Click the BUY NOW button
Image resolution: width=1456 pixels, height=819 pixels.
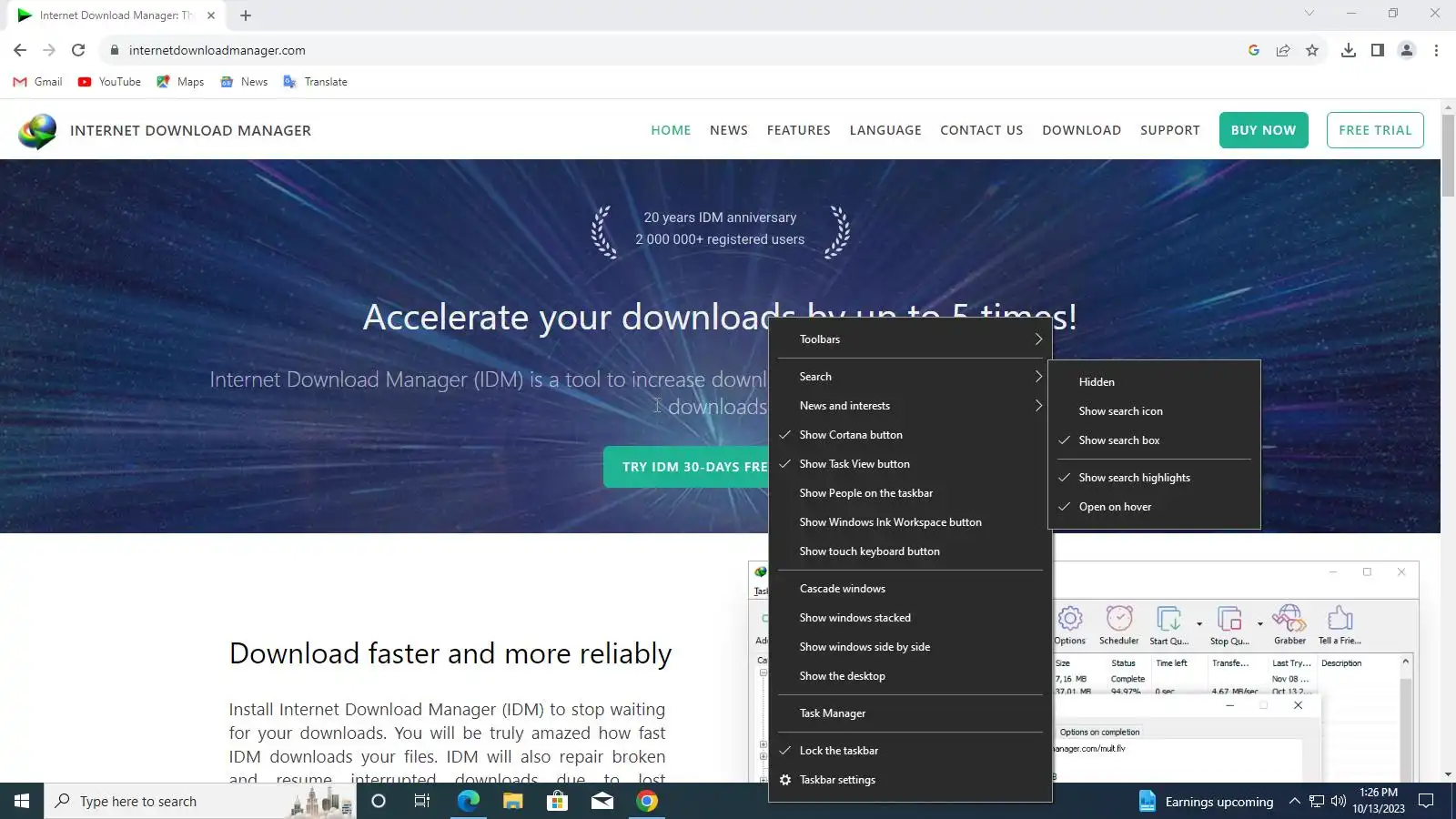(x=1264, y=130)
